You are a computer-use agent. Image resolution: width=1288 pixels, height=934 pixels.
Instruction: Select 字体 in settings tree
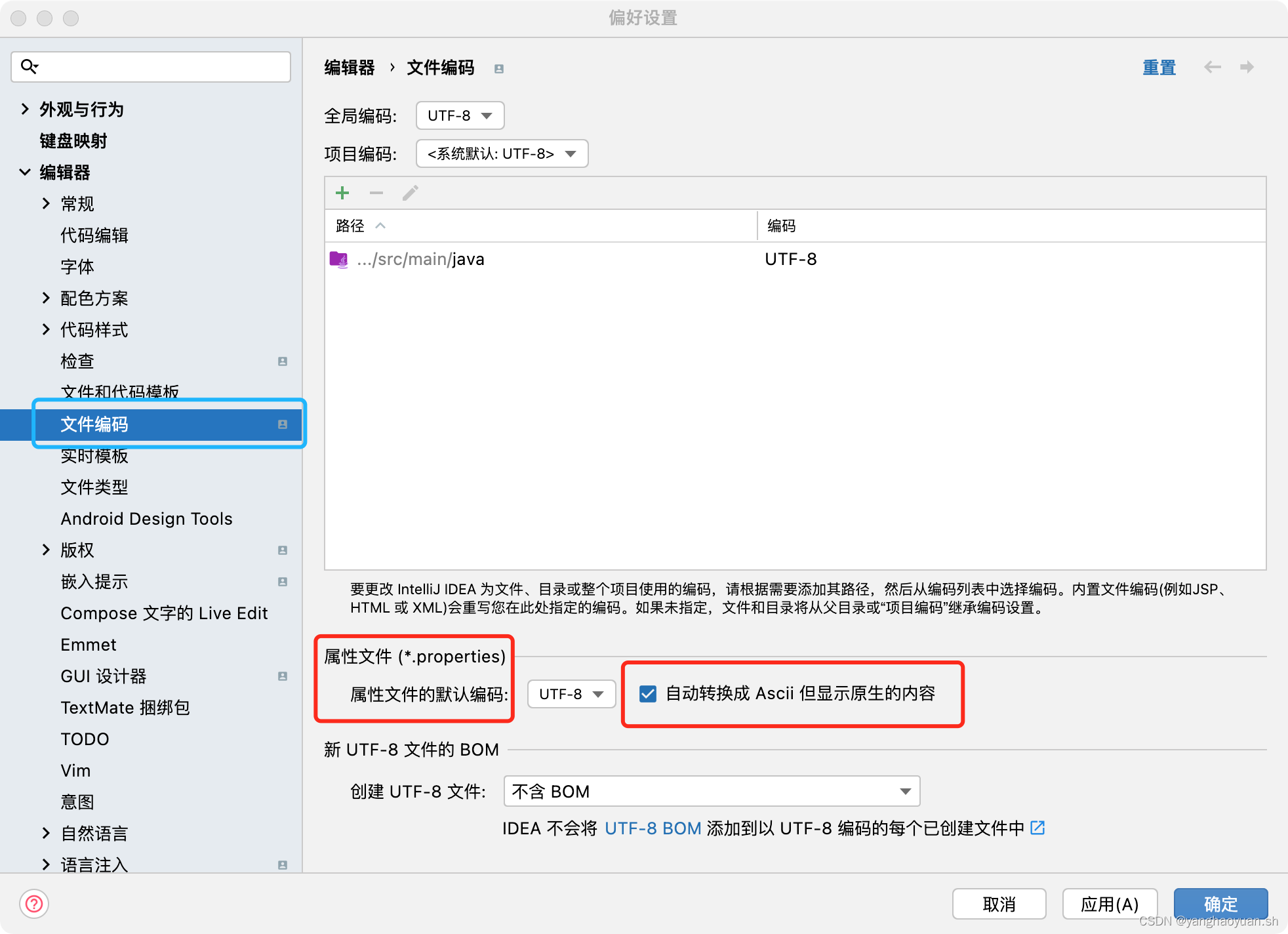(x=77, y=267)
